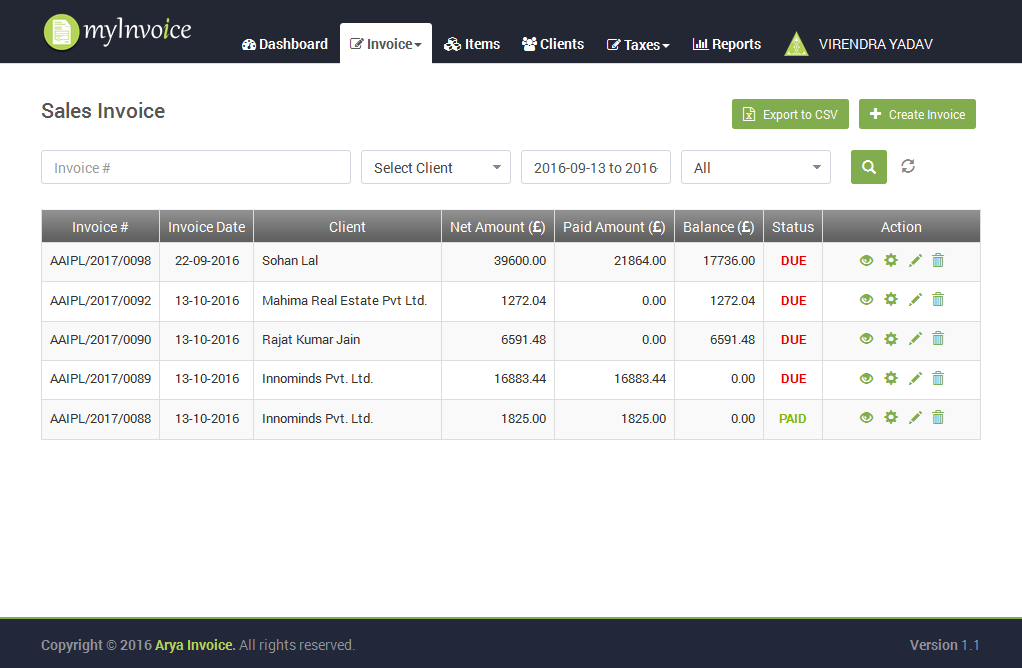Expand the Taxes menu dropdown
The image size is (1022, 668).
click(638, 45)
